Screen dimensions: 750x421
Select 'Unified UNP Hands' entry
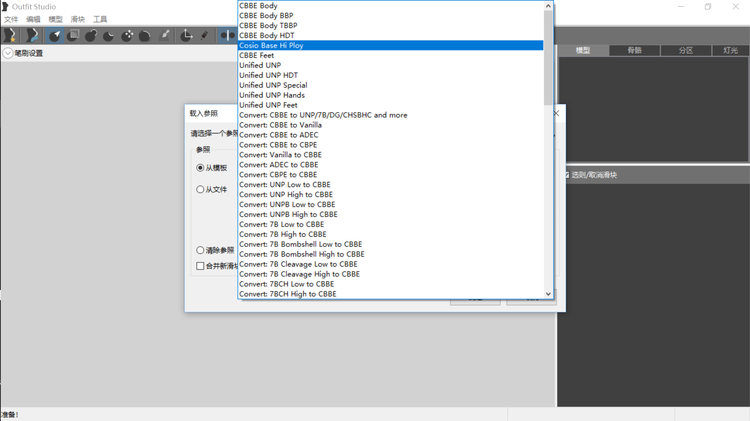point(391,95)
